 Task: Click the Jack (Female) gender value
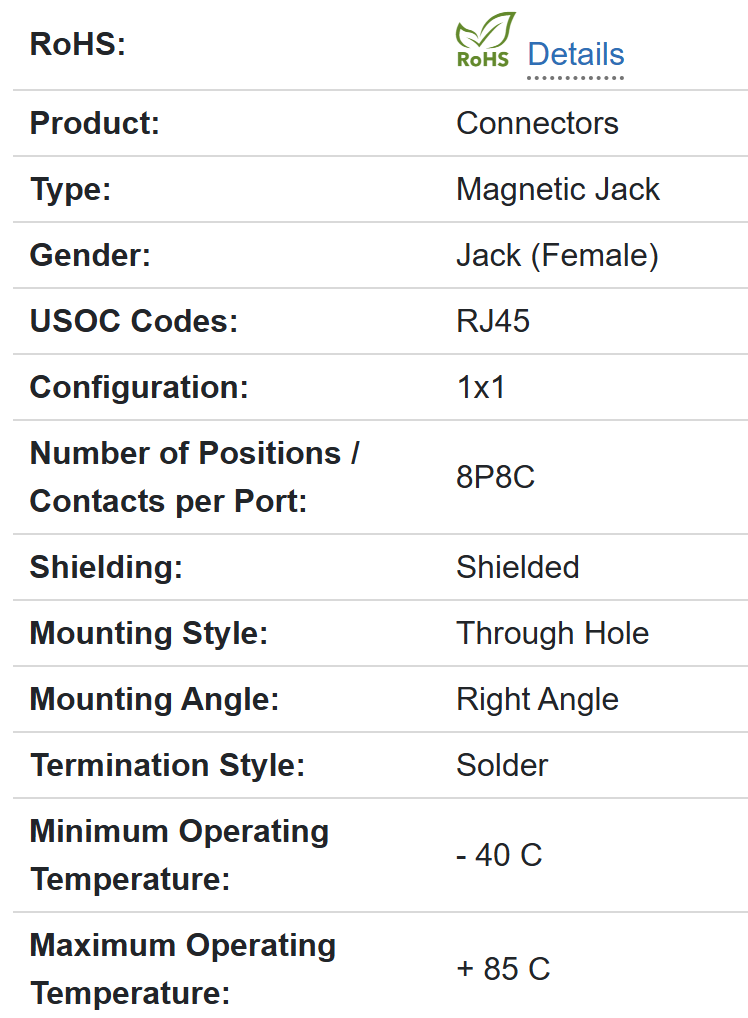(x=557, y=255)
